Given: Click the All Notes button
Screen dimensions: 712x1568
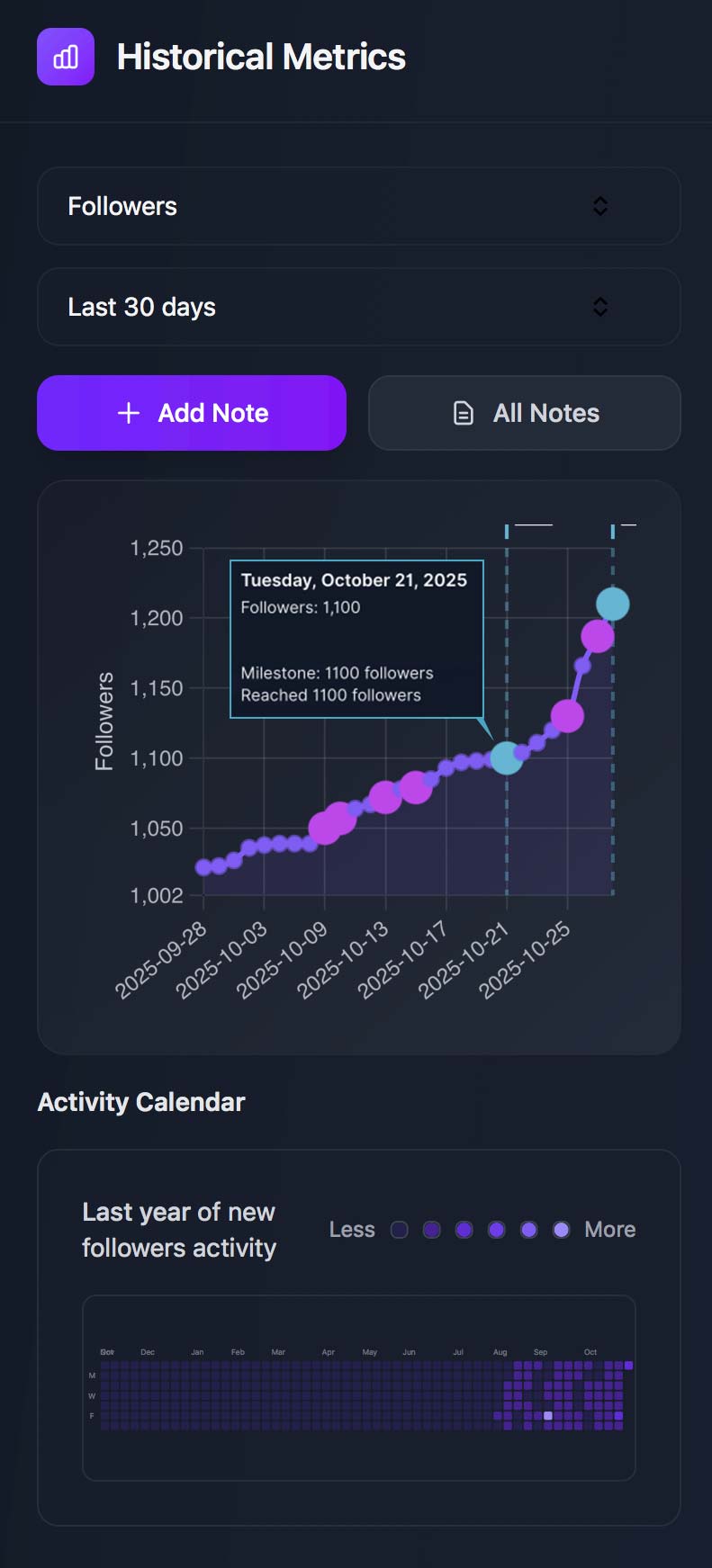Looking at the screenshot, I should click(524, 413).
